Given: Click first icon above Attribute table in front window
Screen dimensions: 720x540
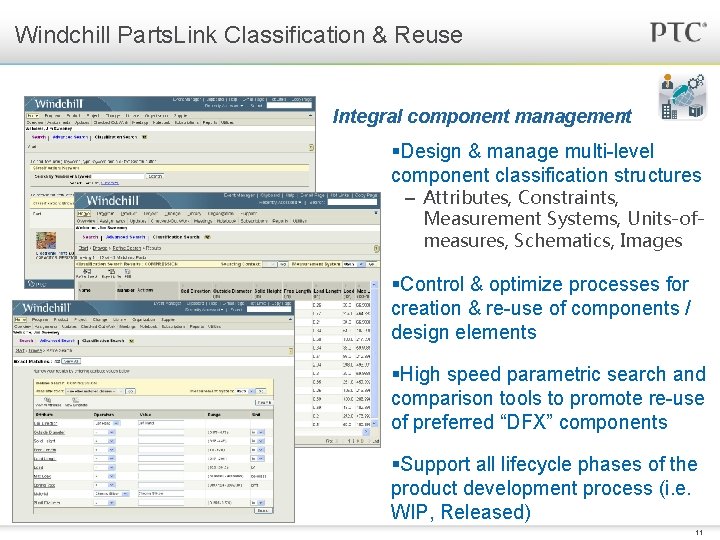Looking at the screenshot, I should click(x=47, y=400).
